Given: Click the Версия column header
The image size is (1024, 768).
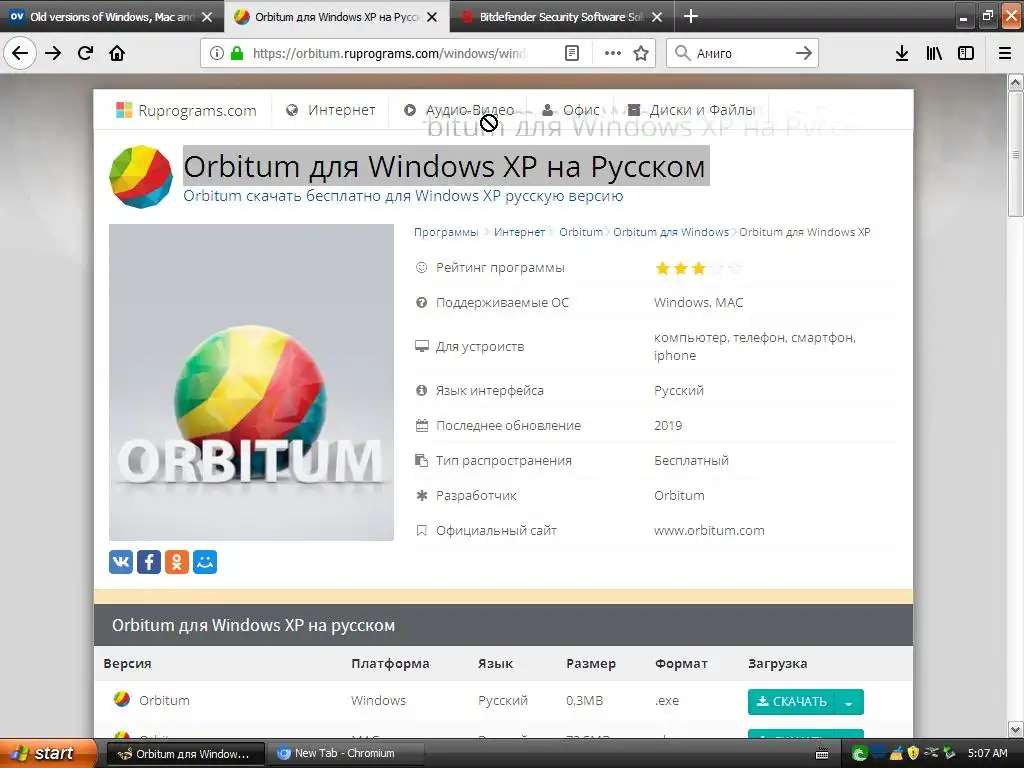Looking at the screenshot, I should pyautogui.click(x=127, y=664).
